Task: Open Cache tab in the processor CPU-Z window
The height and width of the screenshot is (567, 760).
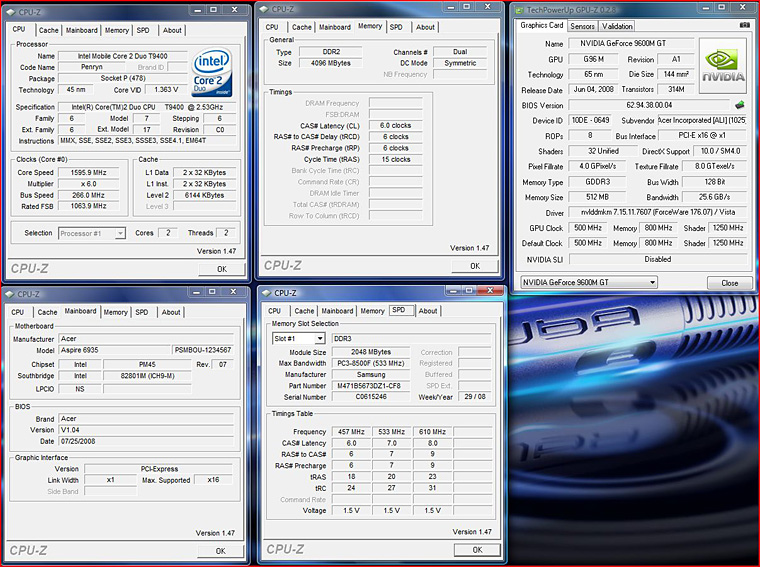Action: click(x=48, y=30)
